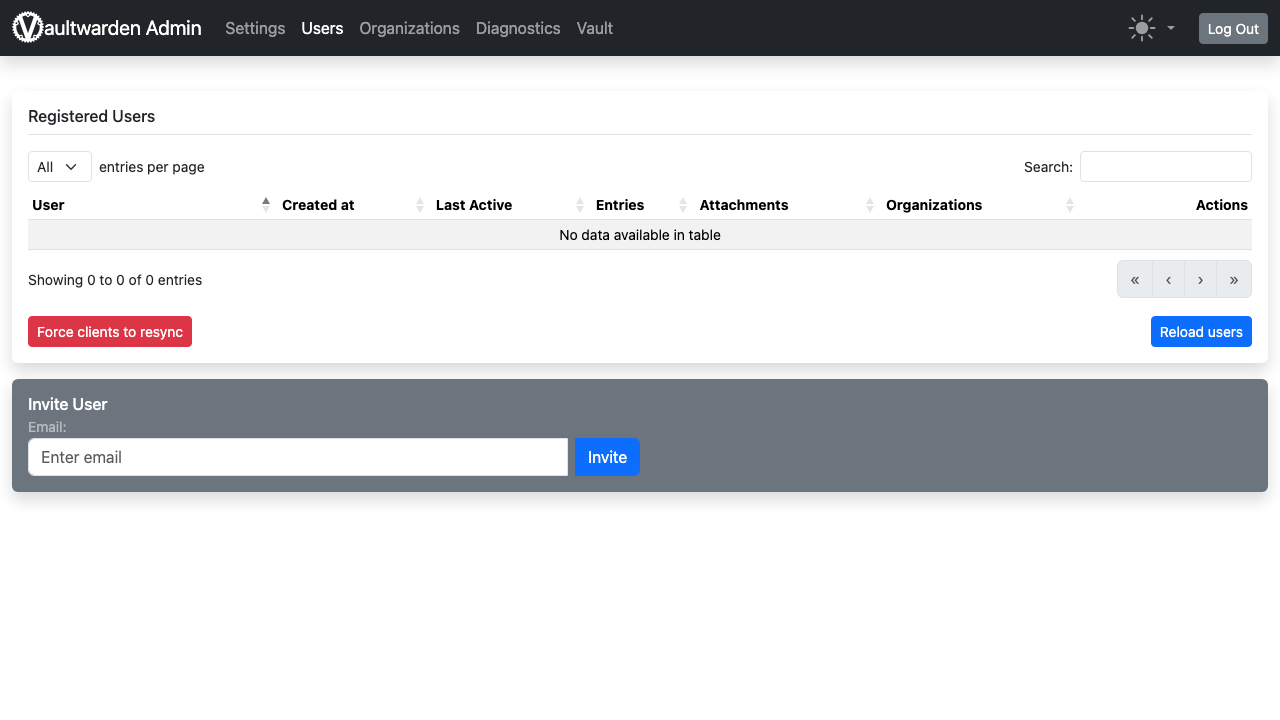Click the Vaultwarden Admin title text
The height and width of the screenshot is (720, 1280).
122,28
